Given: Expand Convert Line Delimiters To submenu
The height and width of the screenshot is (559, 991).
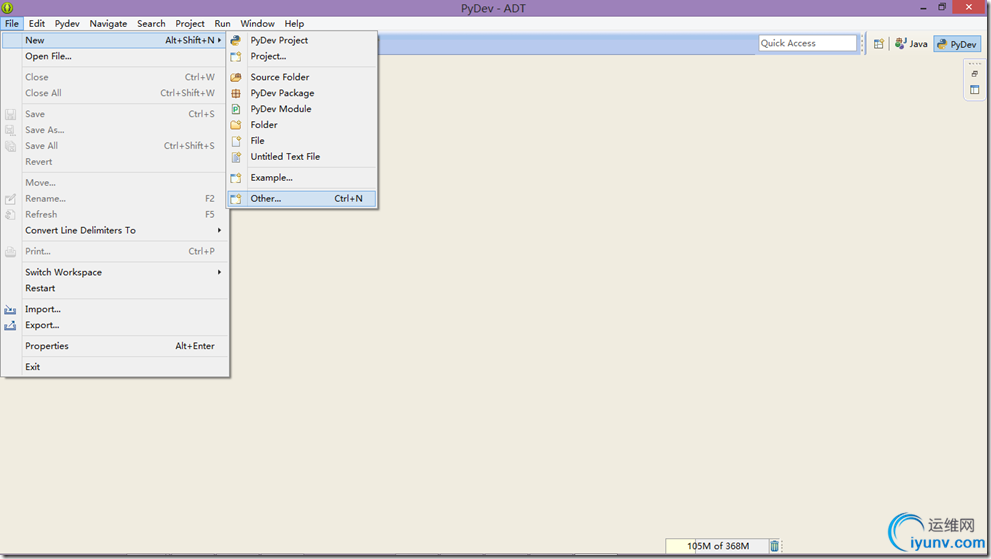Looking at the screenshot, I should pyautogui.click(x=114, y=230).
